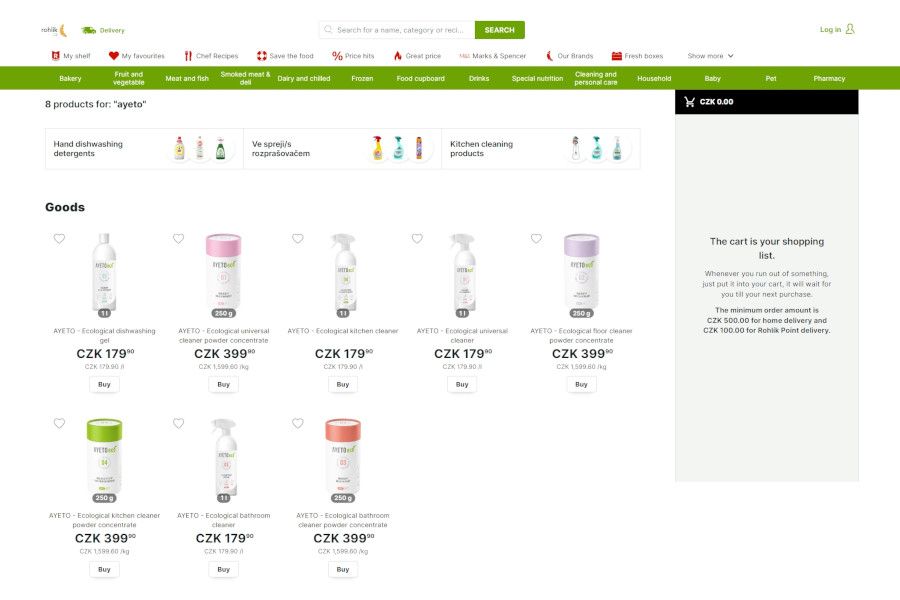Click the Fresh boxes icon
900x600 pixels.
(617, 55)
